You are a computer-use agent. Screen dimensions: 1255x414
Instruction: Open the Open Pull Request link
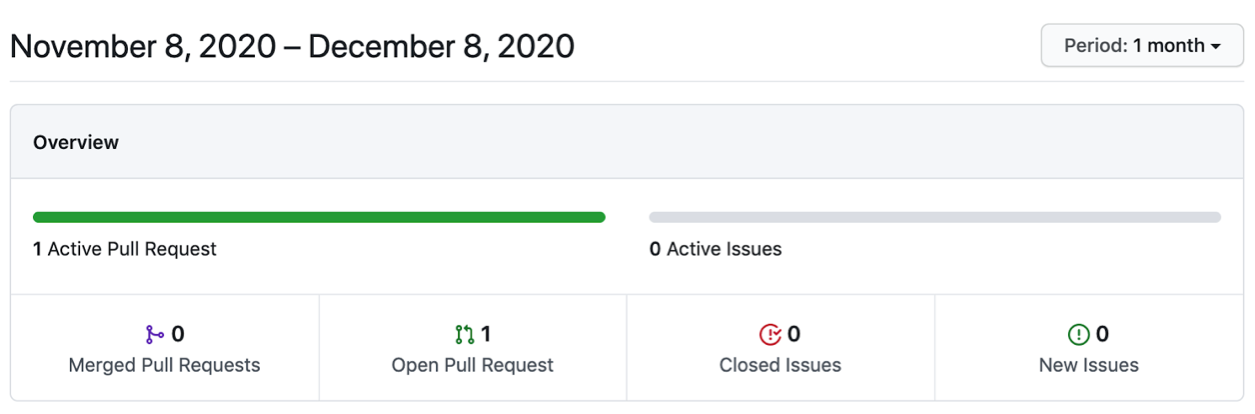tap(472, 365)
